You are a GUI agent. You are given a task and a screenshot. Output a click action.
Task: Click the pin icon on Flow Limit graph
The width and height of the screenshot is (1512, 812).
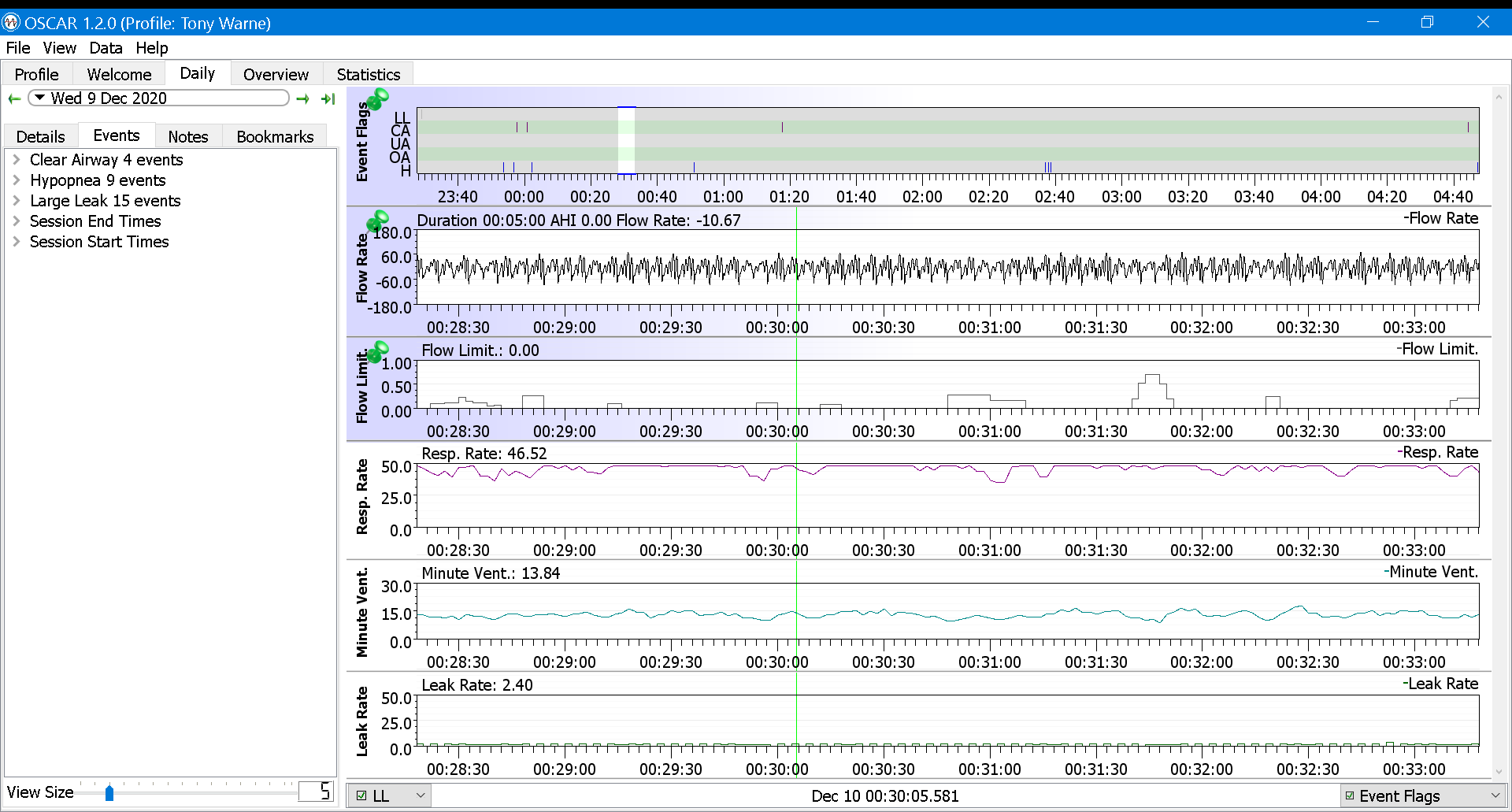(x=378, y=351)
